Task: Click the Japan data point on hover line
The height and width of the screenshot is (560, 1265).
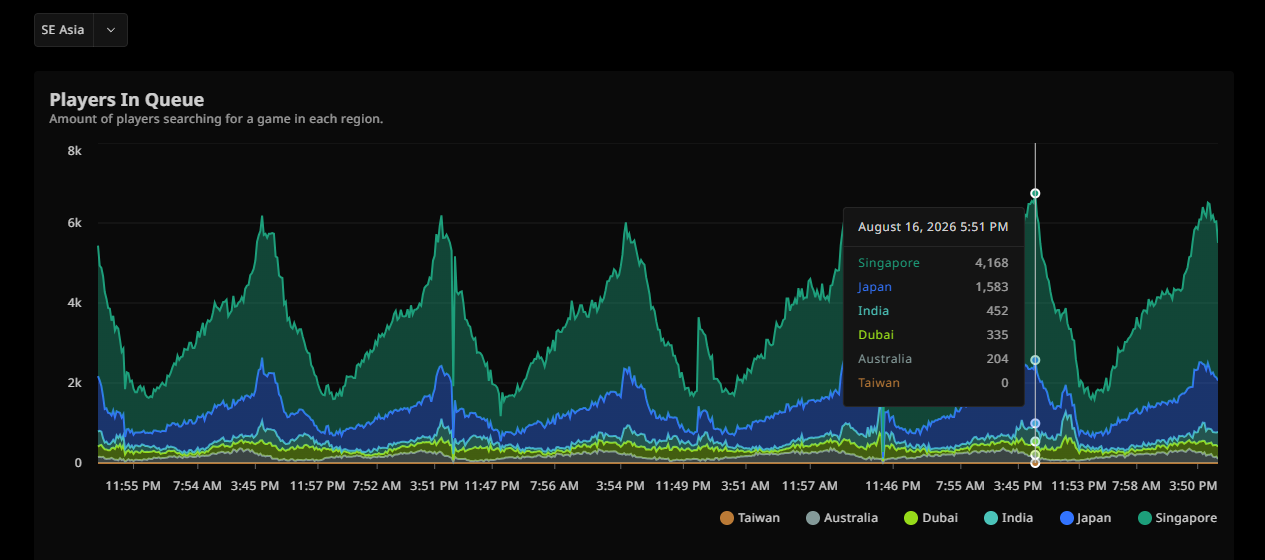Action: click(x=1035, y=360)
